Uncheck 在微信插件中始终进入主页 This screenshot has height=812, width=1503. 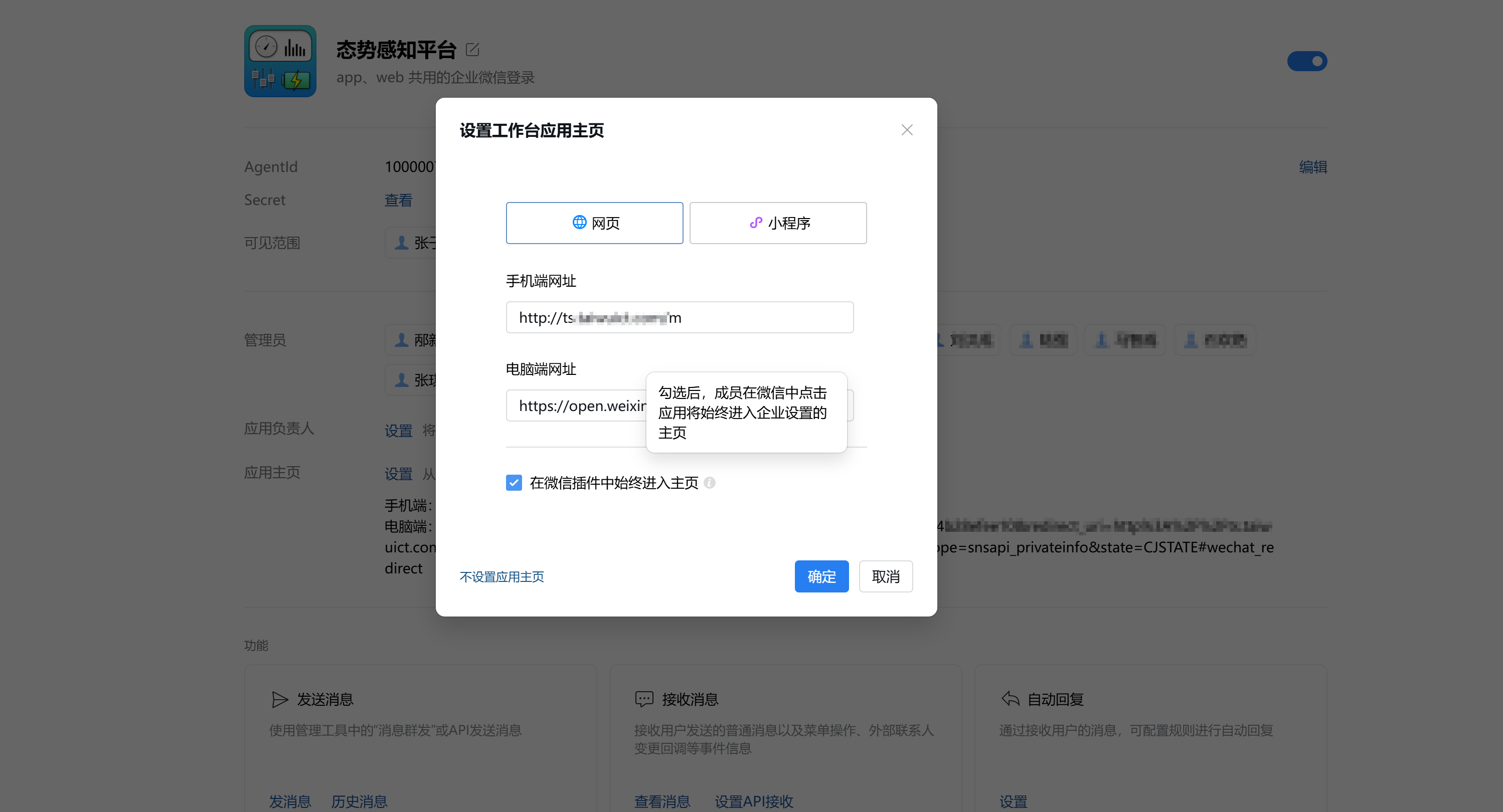(x=514, y=483)
